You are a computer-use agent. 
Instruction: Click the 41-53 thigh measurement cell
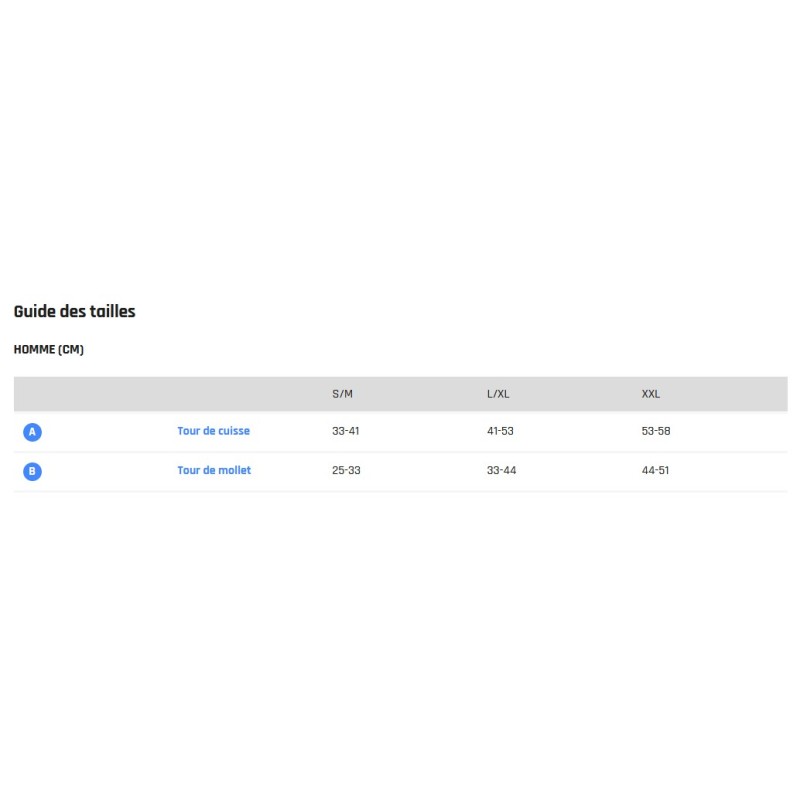[500, 431]
